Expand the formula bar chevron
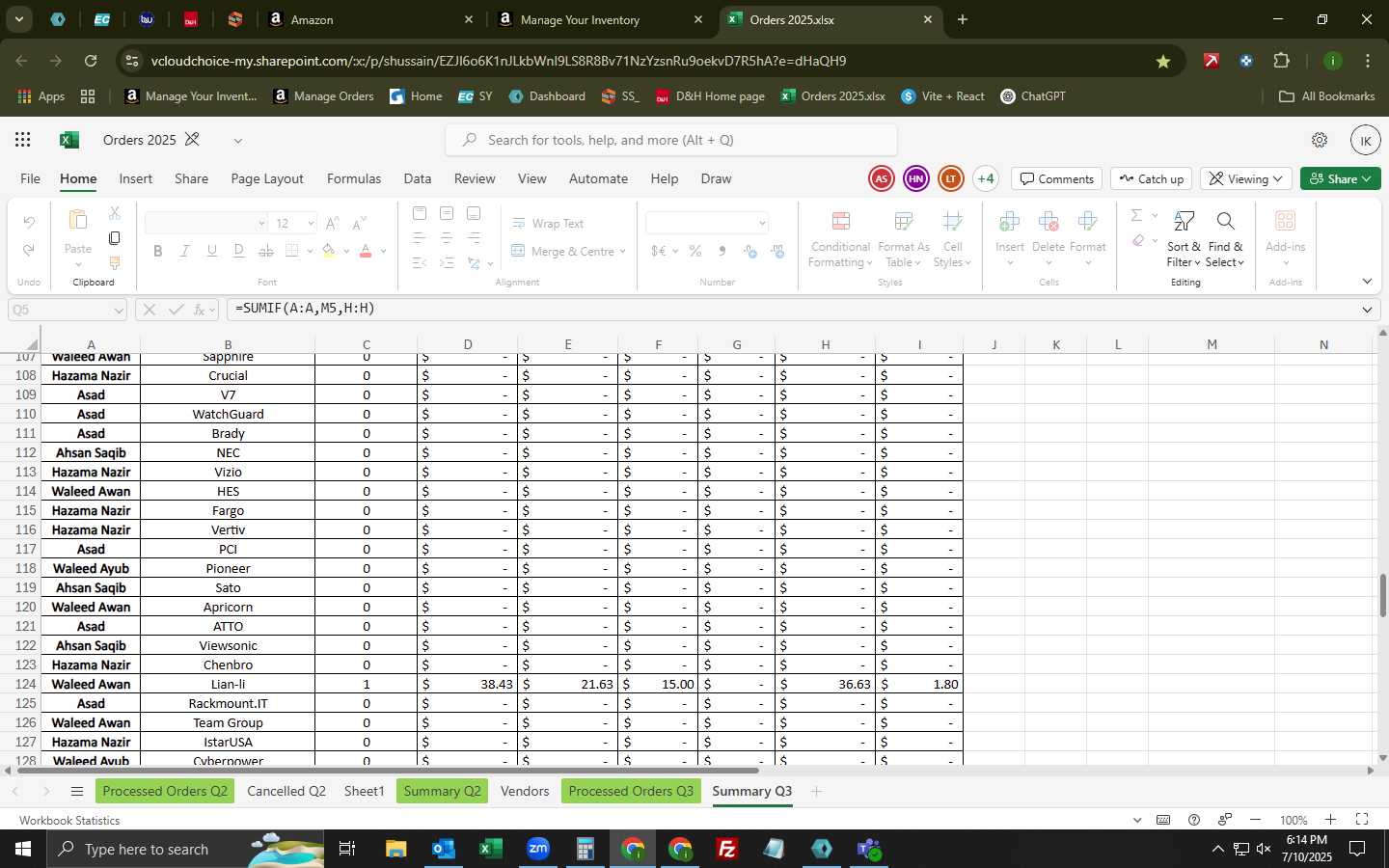This screenshot has height=868, width=1389. coord(1367,310)
